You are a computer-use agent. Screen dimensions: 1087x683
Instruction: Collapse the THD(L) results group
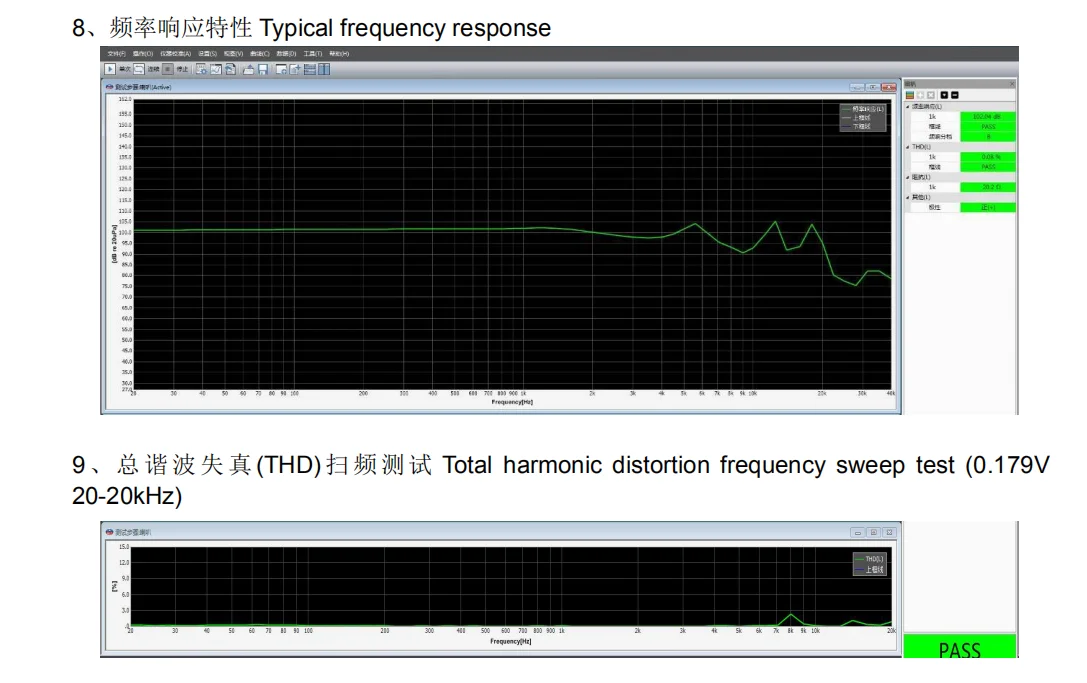point(907,147)
